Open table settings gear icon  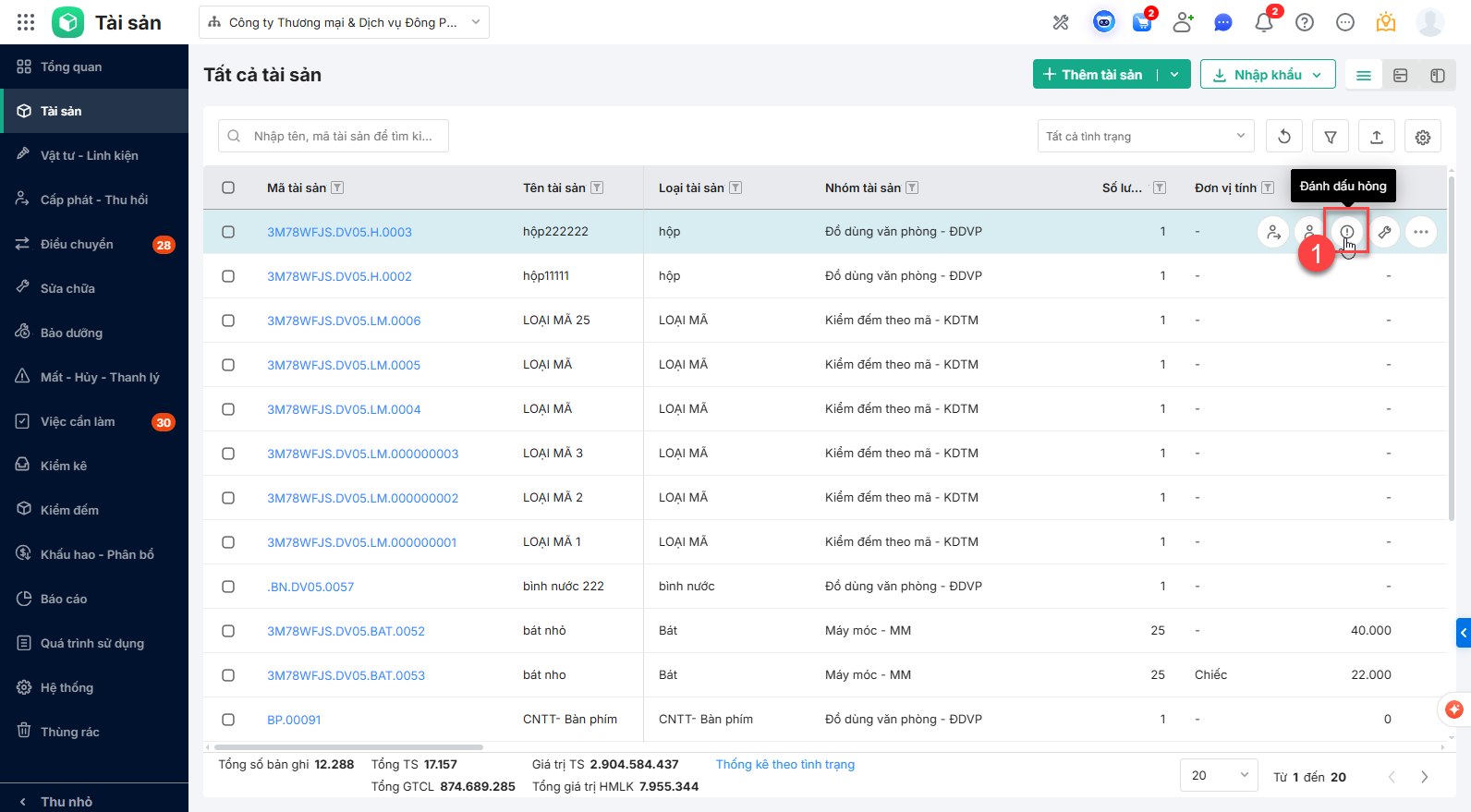pos(1422,137)
